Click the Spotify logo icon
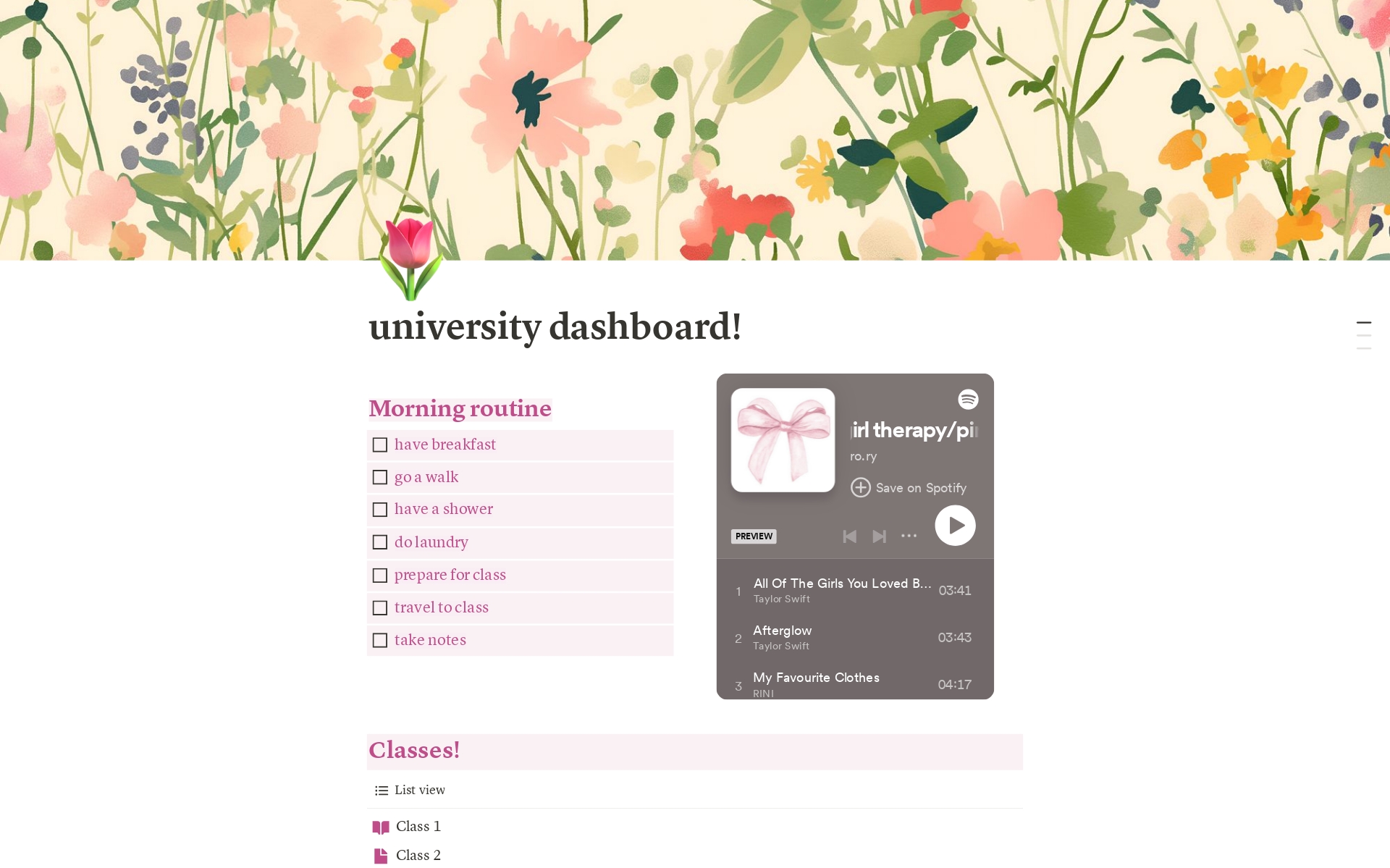Image resolution: width=1390 pixels, height=868 pixels. (x=967, y=399)
